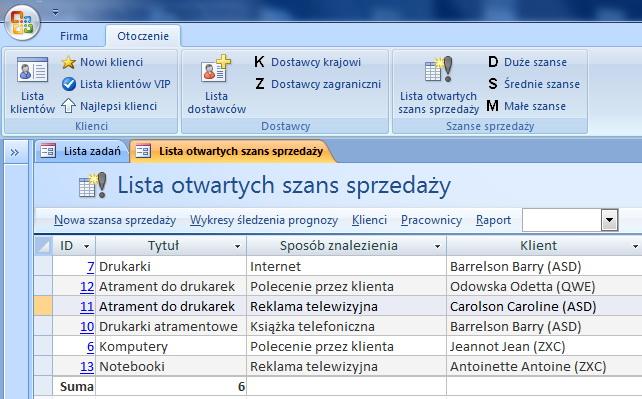Click the Komputery title cell

pos(171,347)
